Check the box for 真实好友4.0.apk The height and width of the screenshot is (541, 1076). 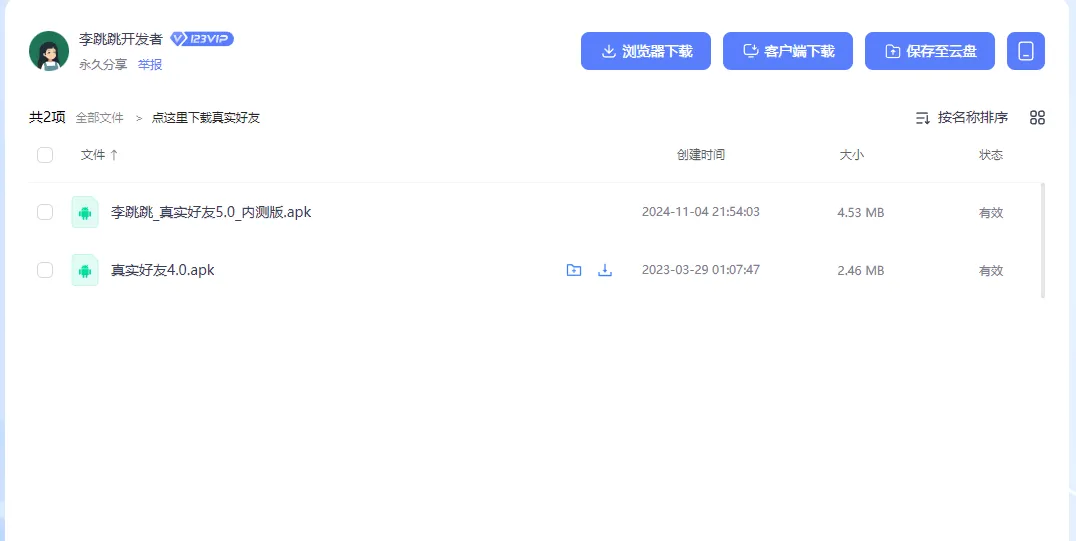point(45,270)
